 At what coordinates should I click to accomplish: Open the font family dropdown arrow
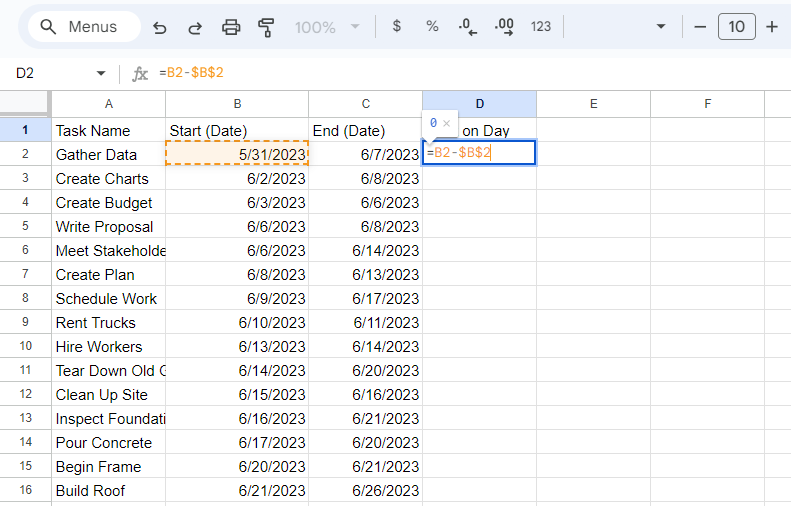click(661, 27)
